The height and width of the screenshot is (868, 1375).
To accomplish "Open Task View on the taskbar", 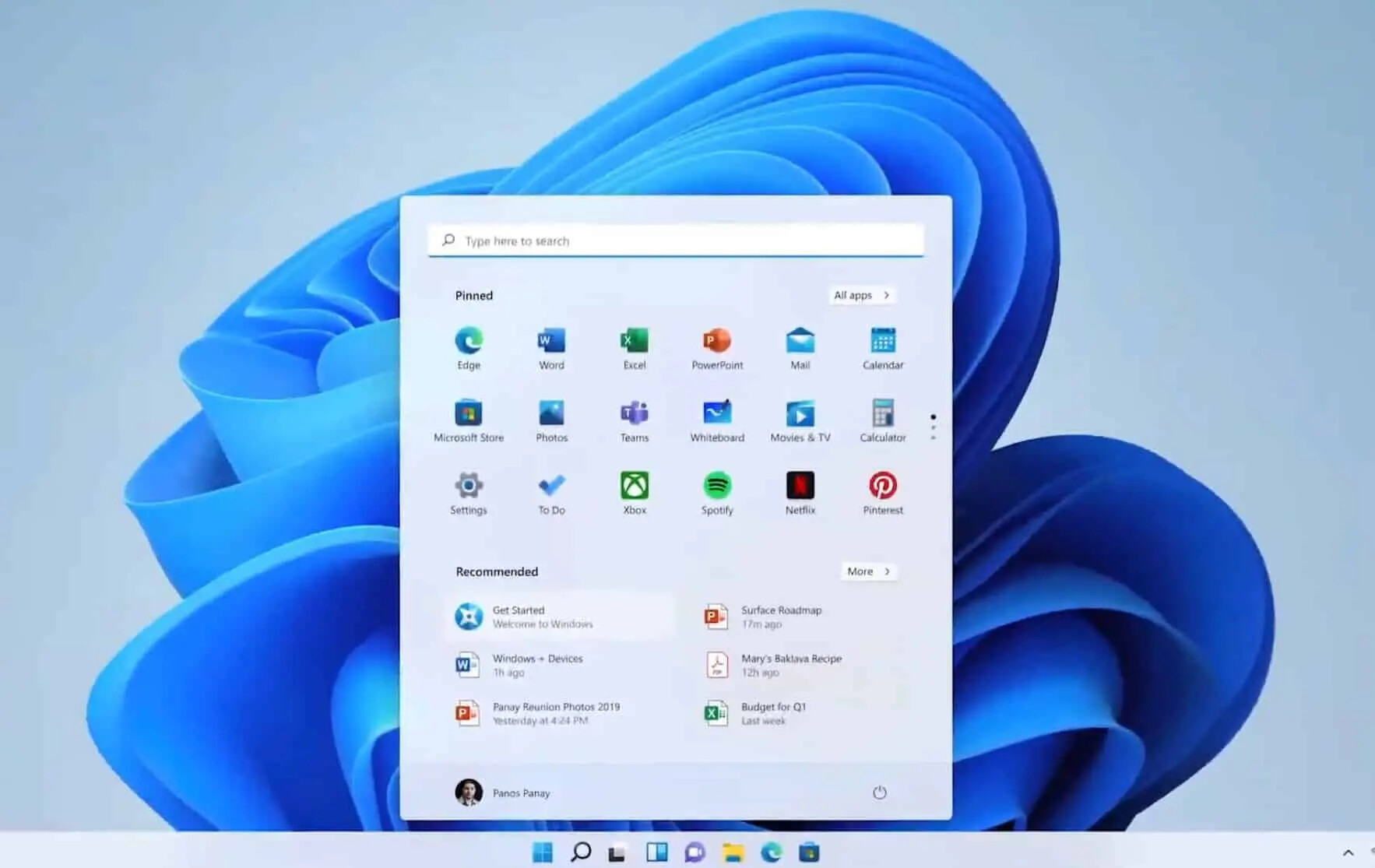I will point(617,852).
